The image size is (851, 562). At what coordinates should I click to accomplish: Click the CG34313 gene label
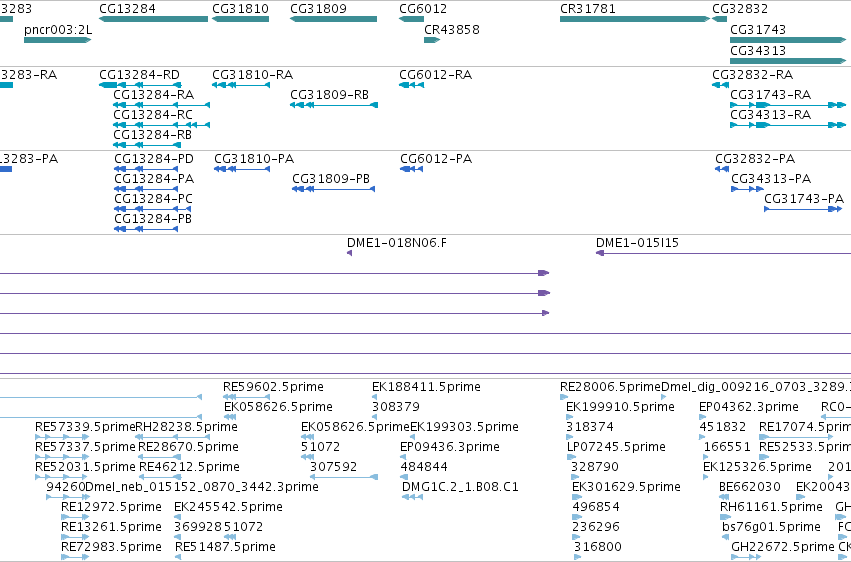[758, 50]
